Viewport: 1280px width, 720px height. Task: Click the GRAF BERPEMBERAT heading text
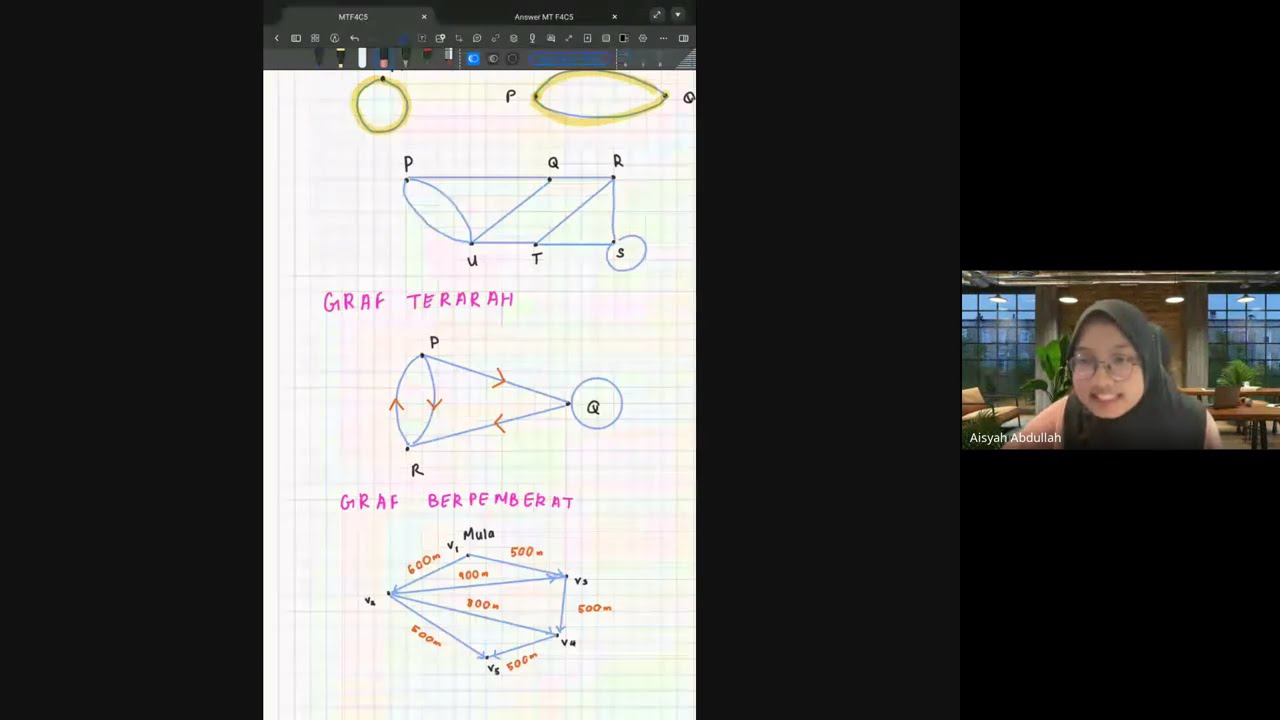coord(457,501)
